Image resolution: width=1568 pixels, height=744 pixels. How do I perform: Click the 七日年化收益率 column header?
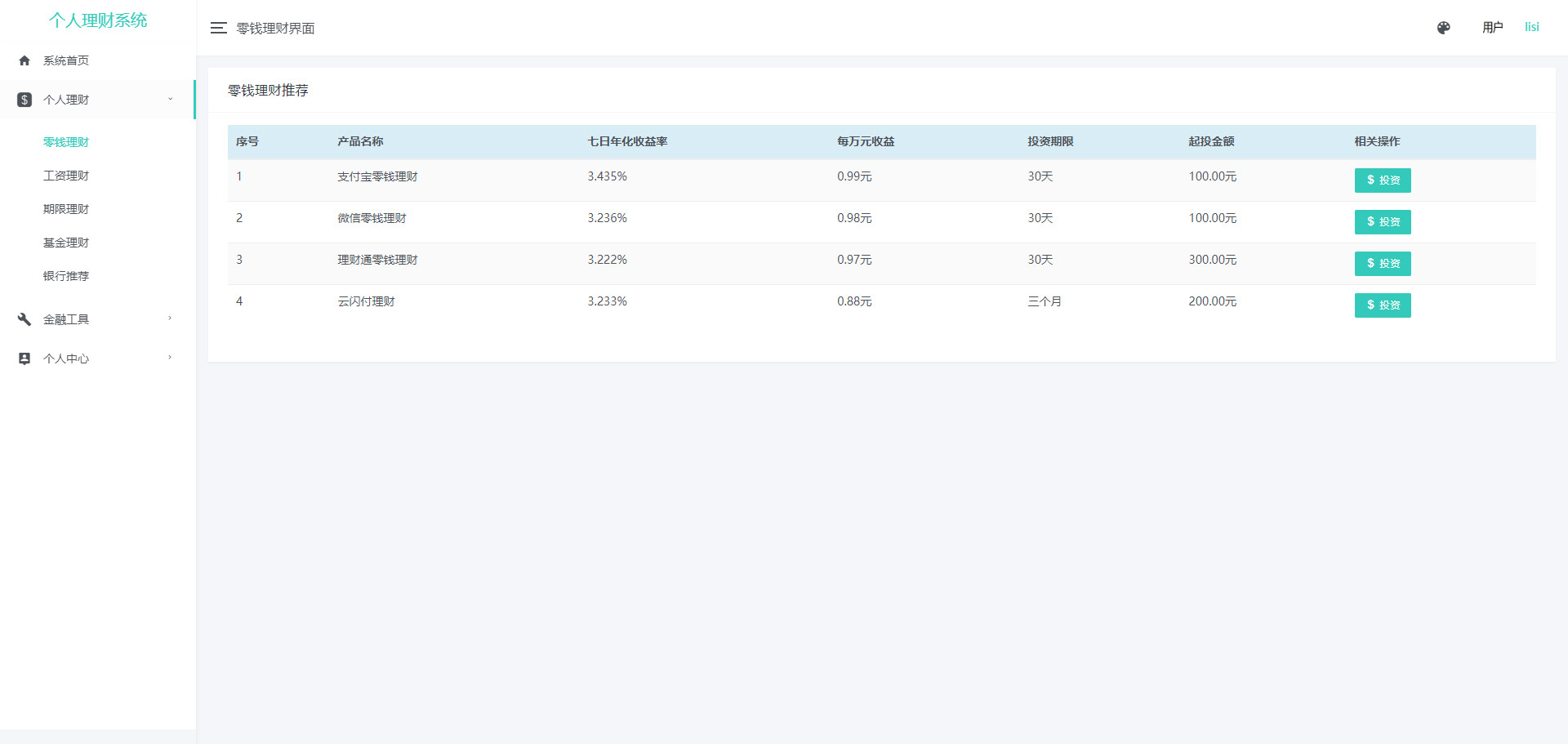pos(627,141)
